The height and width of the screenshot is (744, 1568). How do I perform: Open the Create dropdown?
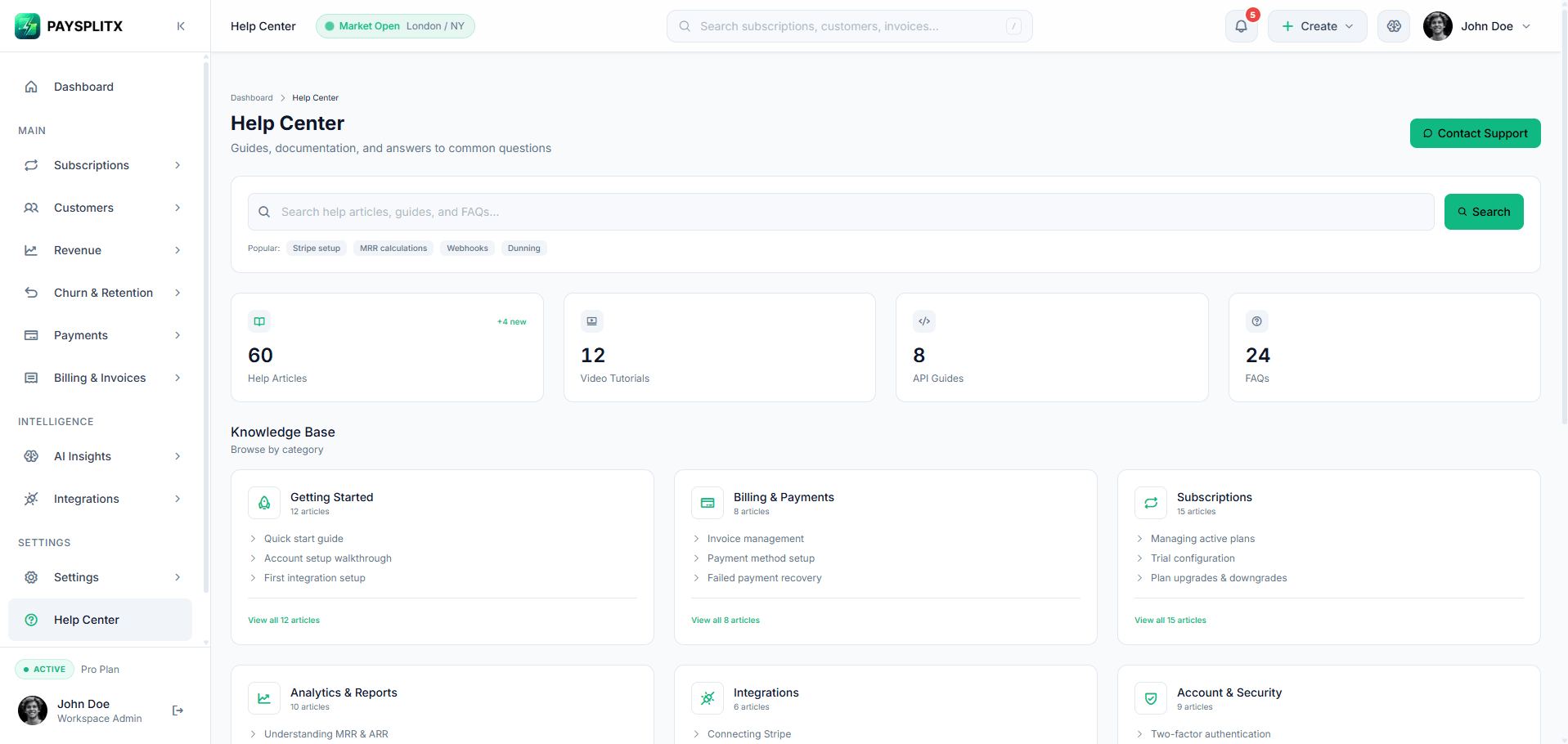1317,26
